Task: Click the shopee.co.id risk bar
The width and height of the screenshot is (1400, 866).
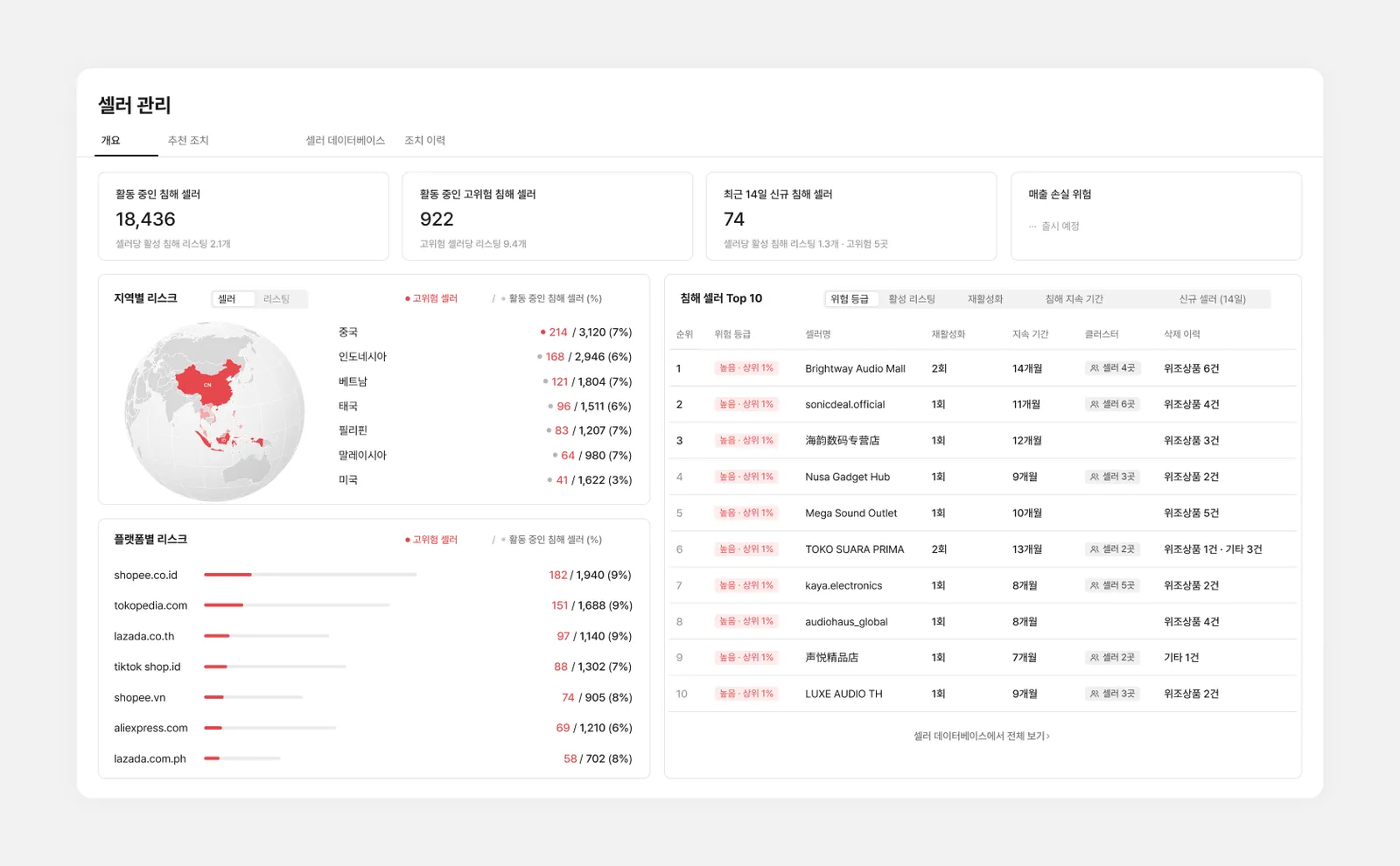Action: tap(310, 575)
